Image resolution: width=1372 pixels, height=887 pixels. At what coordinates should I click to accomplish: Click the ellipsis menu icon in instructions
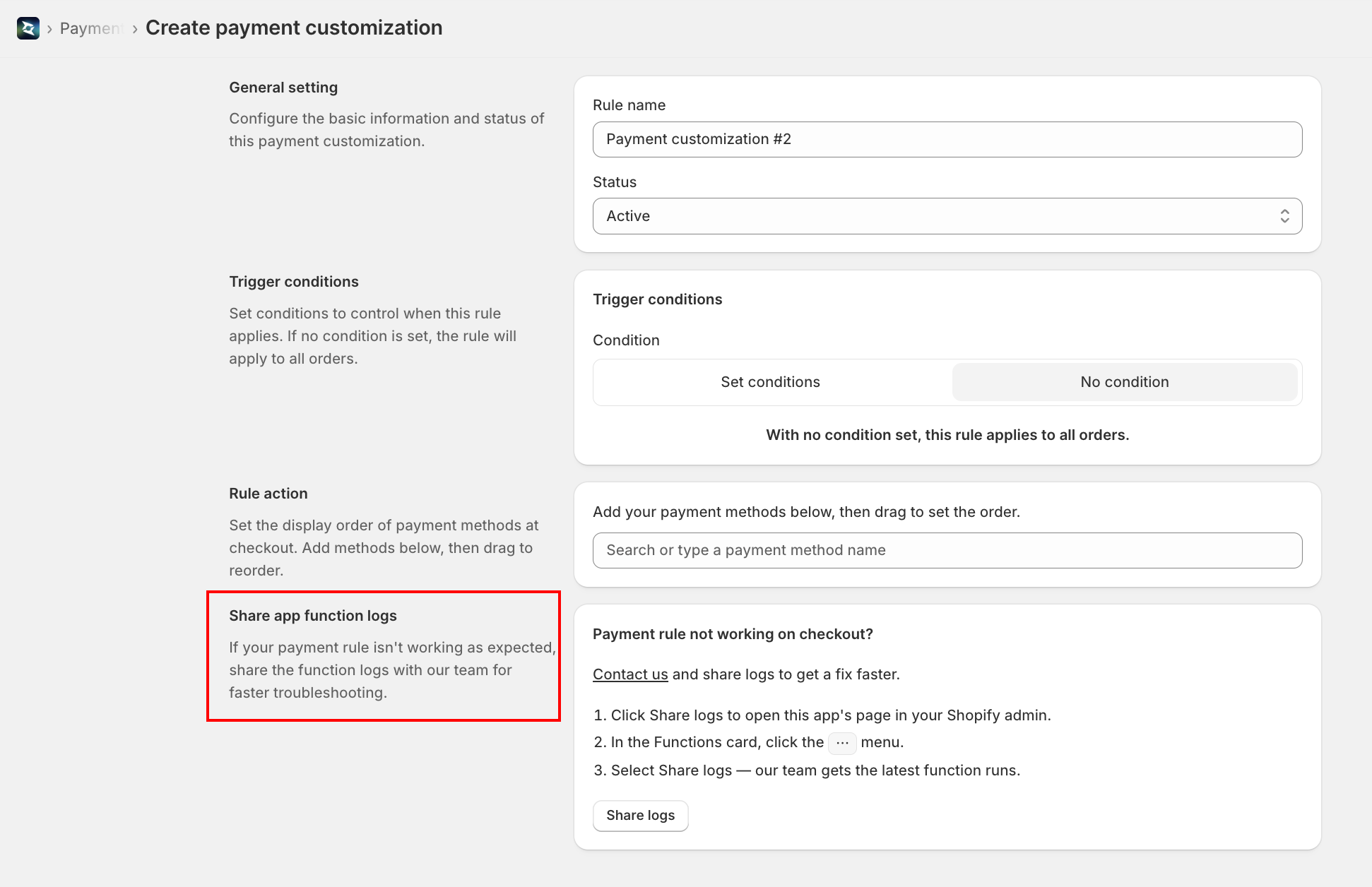point(842,743)
